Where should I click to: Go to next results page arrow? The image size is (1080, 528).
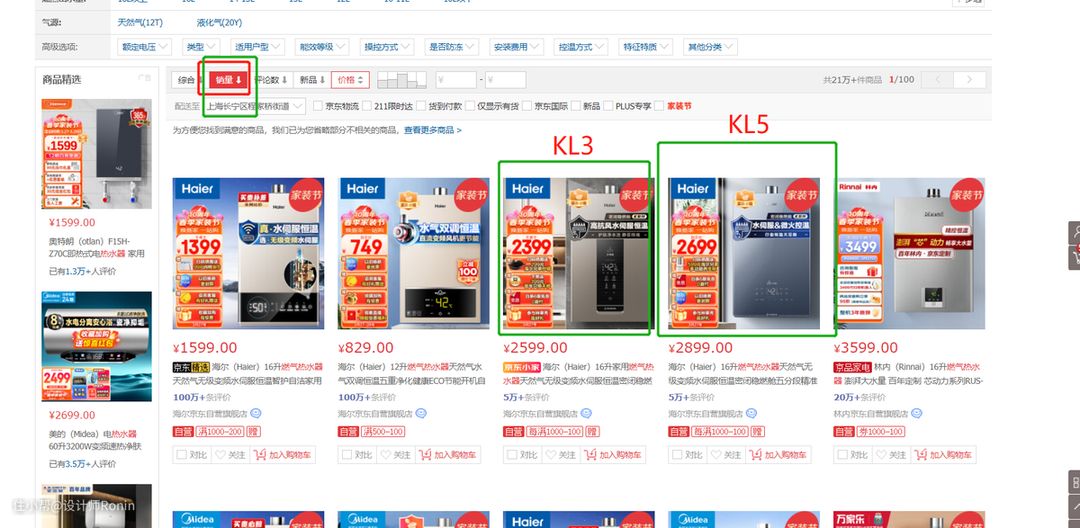point(970,80)
